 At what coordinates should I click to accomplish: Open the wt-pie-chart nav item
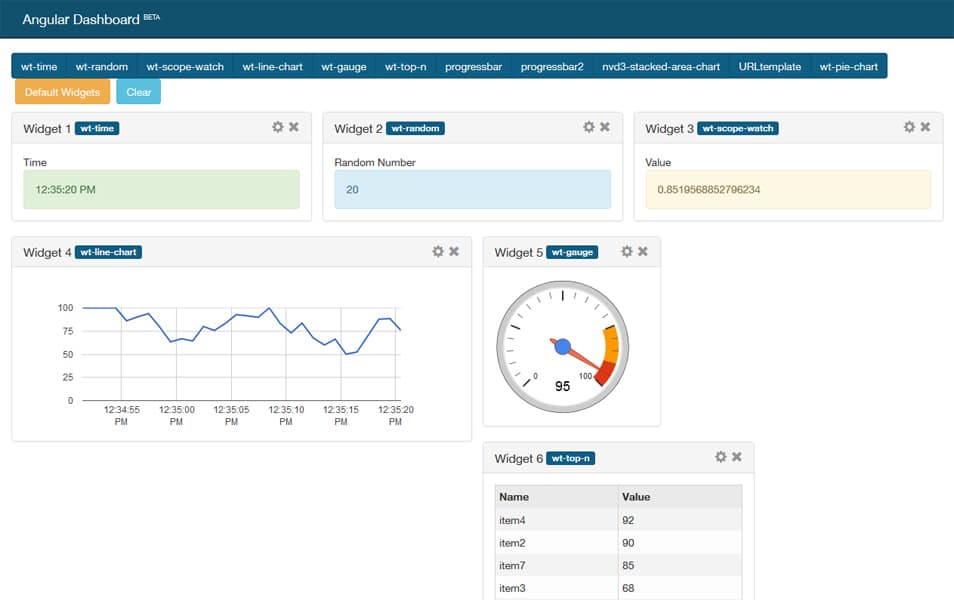tap(849, 66)
